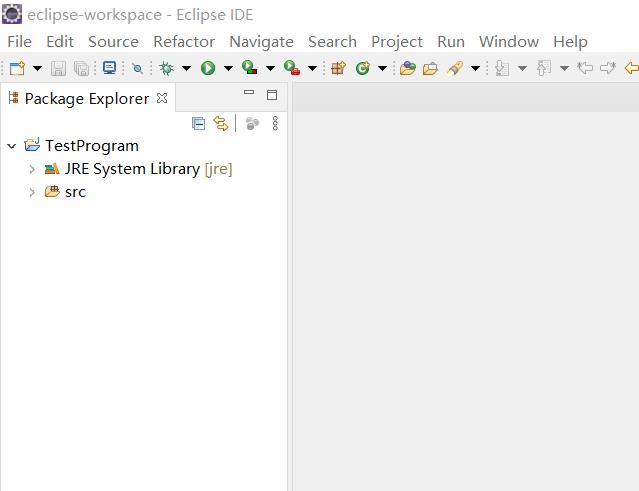Click the Coverage run icon

(249, 68)
